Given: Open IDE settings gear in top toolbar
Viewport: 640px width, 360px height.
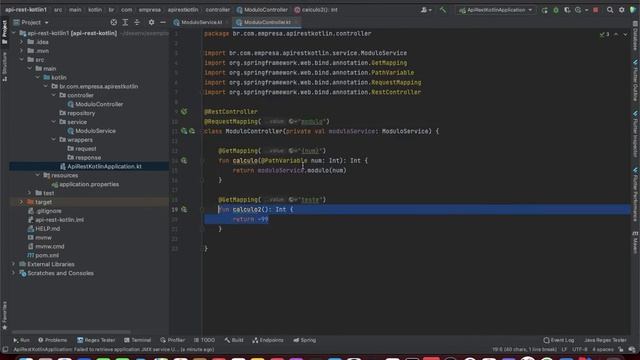Looking at the screenshot, I should point(622,10).
